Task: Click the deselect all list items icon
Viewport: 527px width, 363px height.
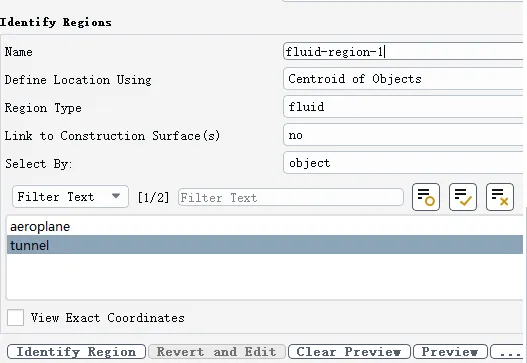Action: [500, 197]
